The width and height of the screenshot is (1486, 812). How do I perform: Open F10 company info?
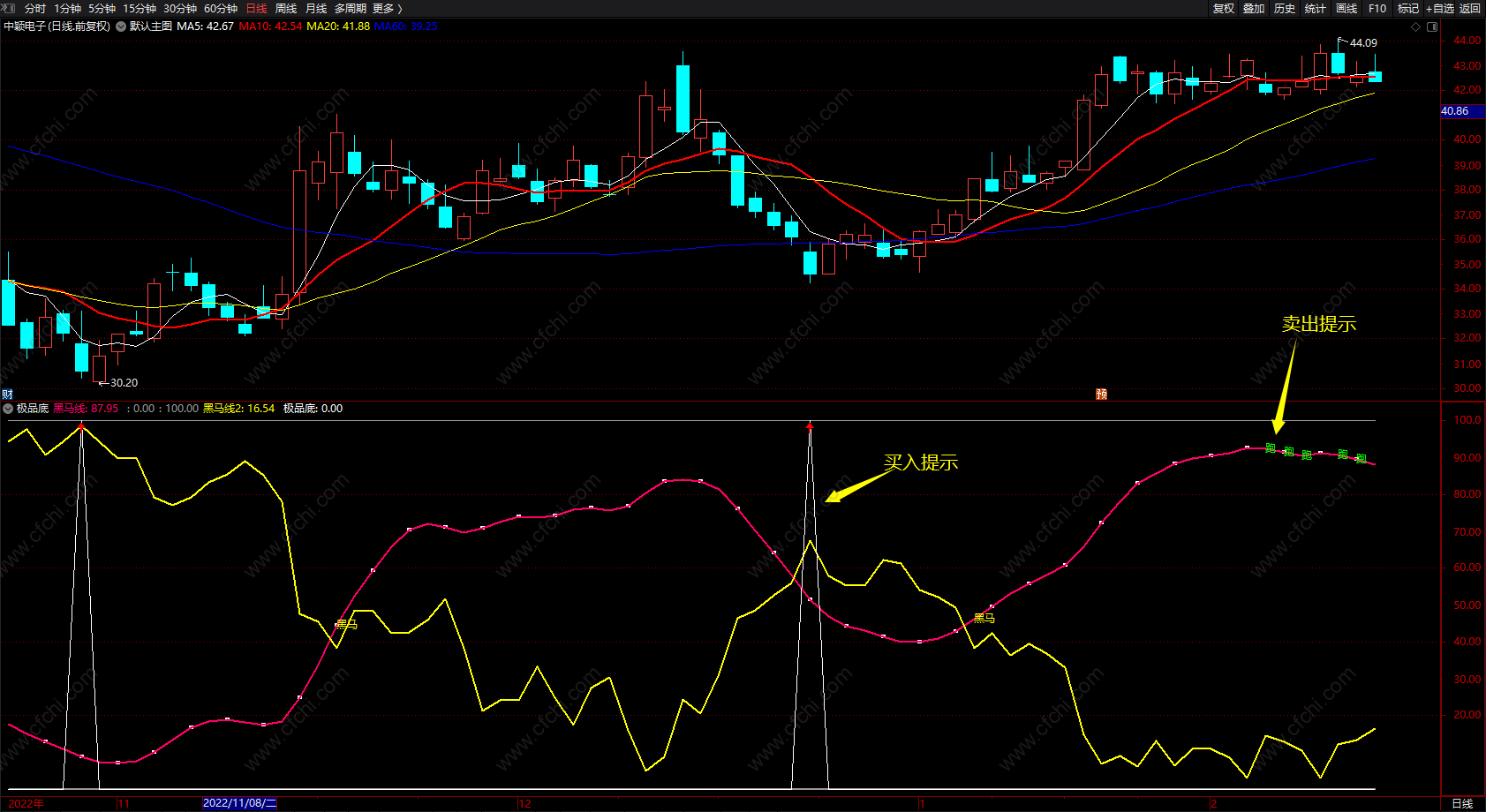1377,8
